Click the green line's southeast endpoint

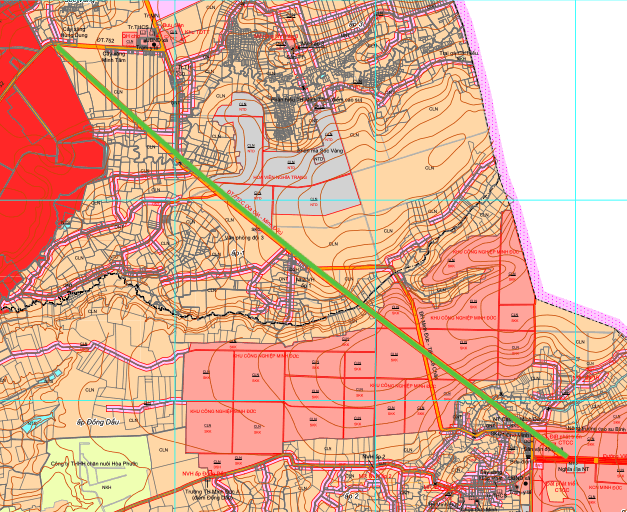coord(566,456)
